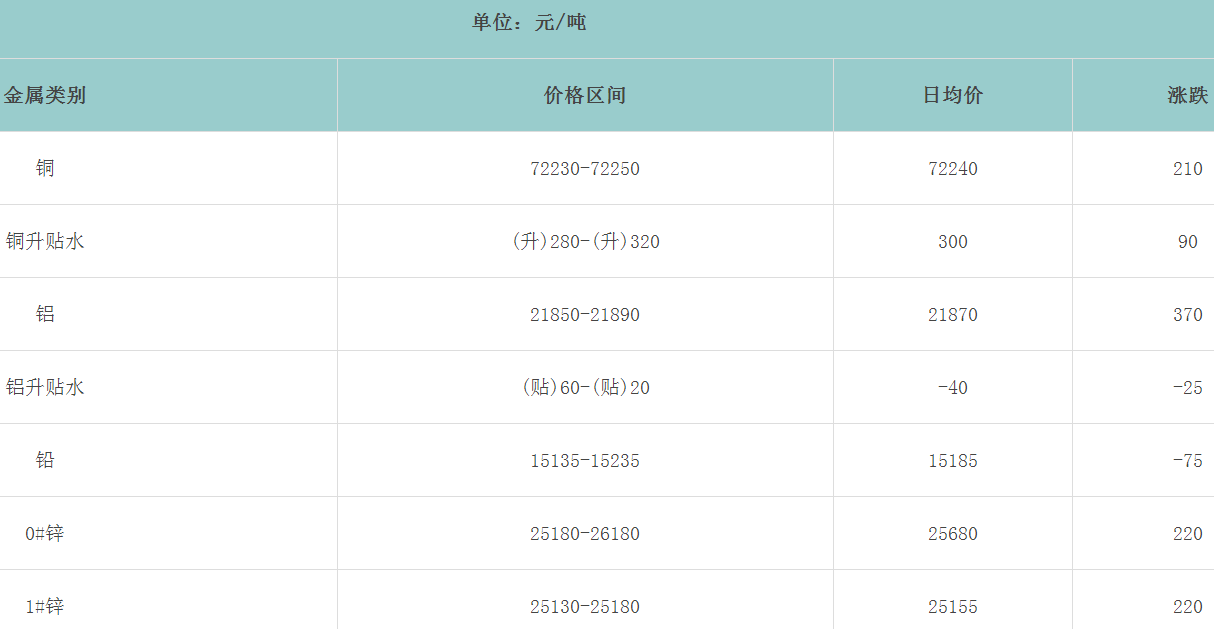The height and width of the screenshot is (629, 1214).
Task: Click the 涨跌 column header
Action: coord(1187,96)
